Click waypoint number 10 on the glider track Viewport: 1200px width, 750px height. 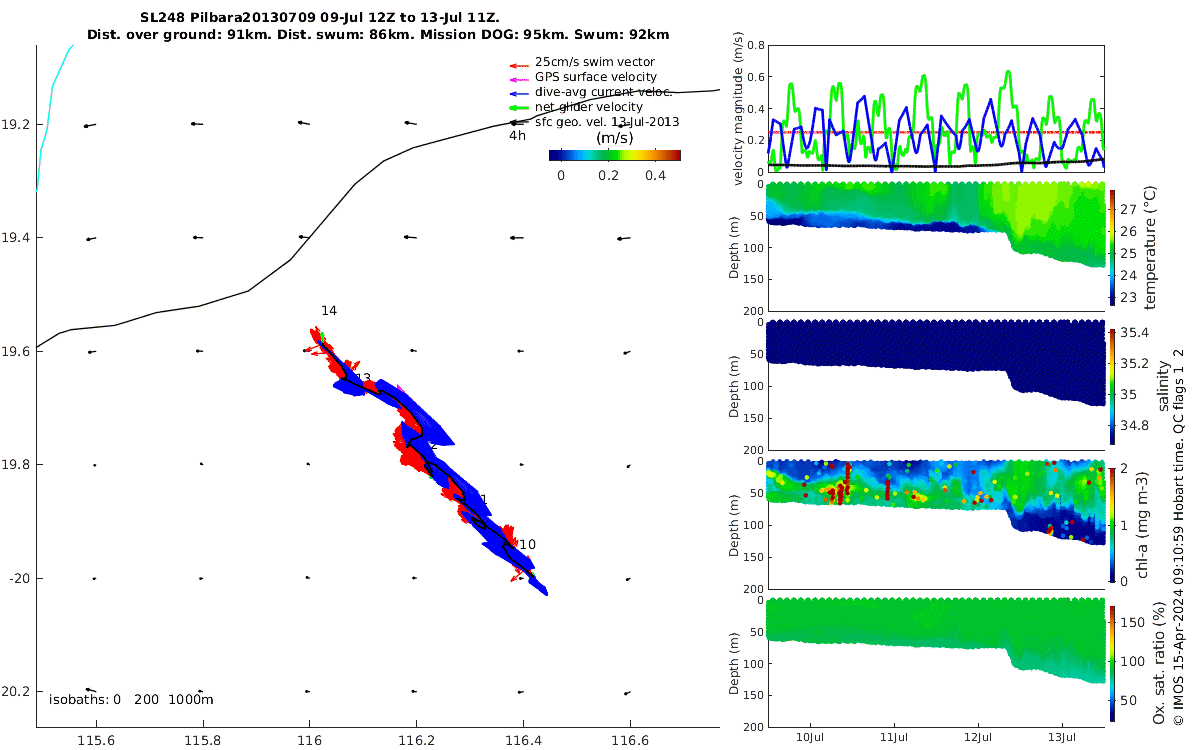[528, 545]
